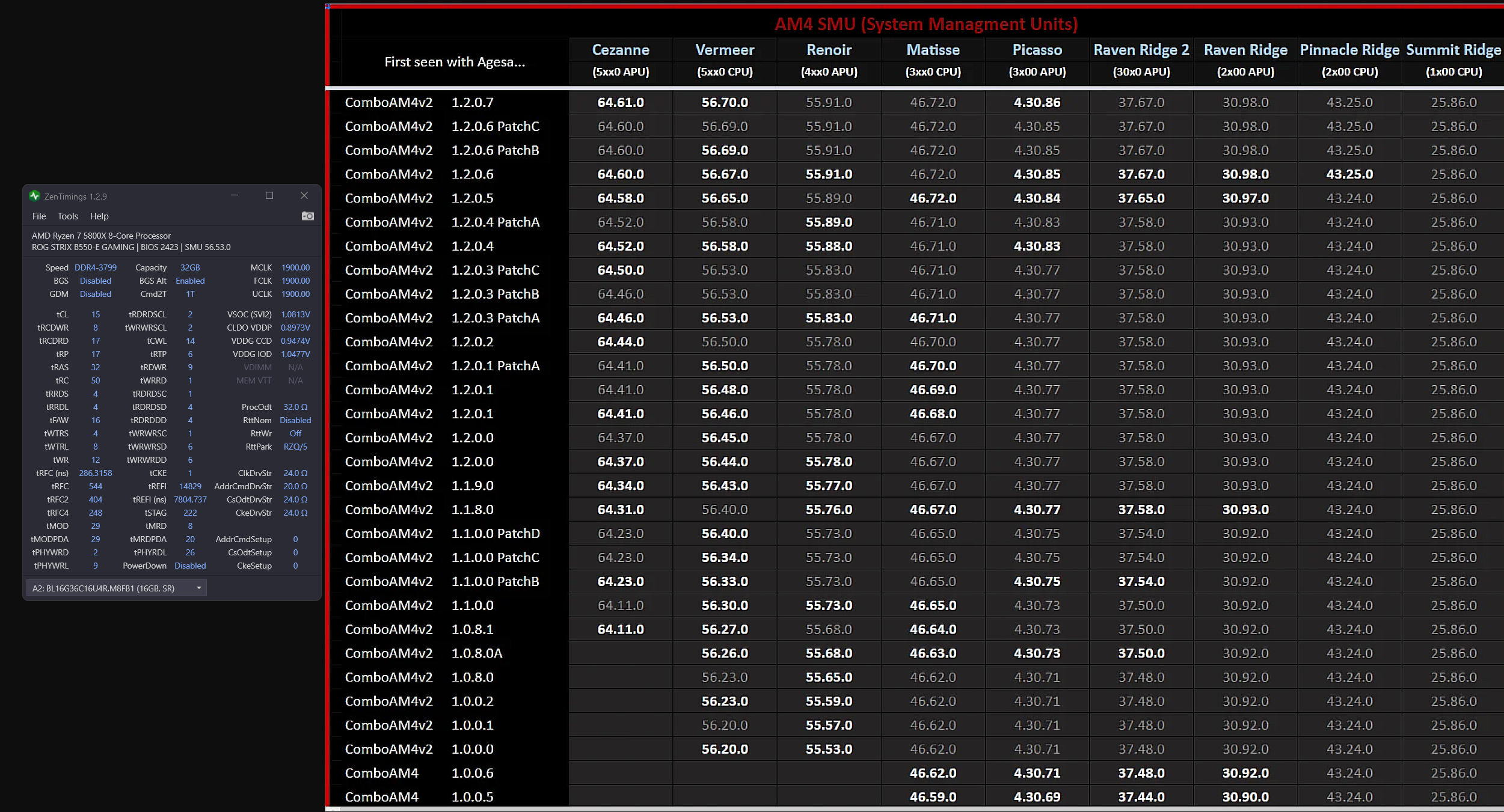
Task: Maximize the ZenTimings window
Action: pos(269,195)
